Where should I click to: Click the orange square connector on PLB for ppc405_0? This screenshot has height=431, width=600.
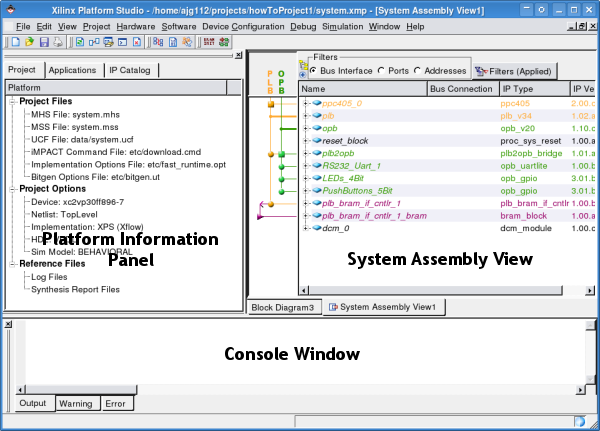click(271, 104)
